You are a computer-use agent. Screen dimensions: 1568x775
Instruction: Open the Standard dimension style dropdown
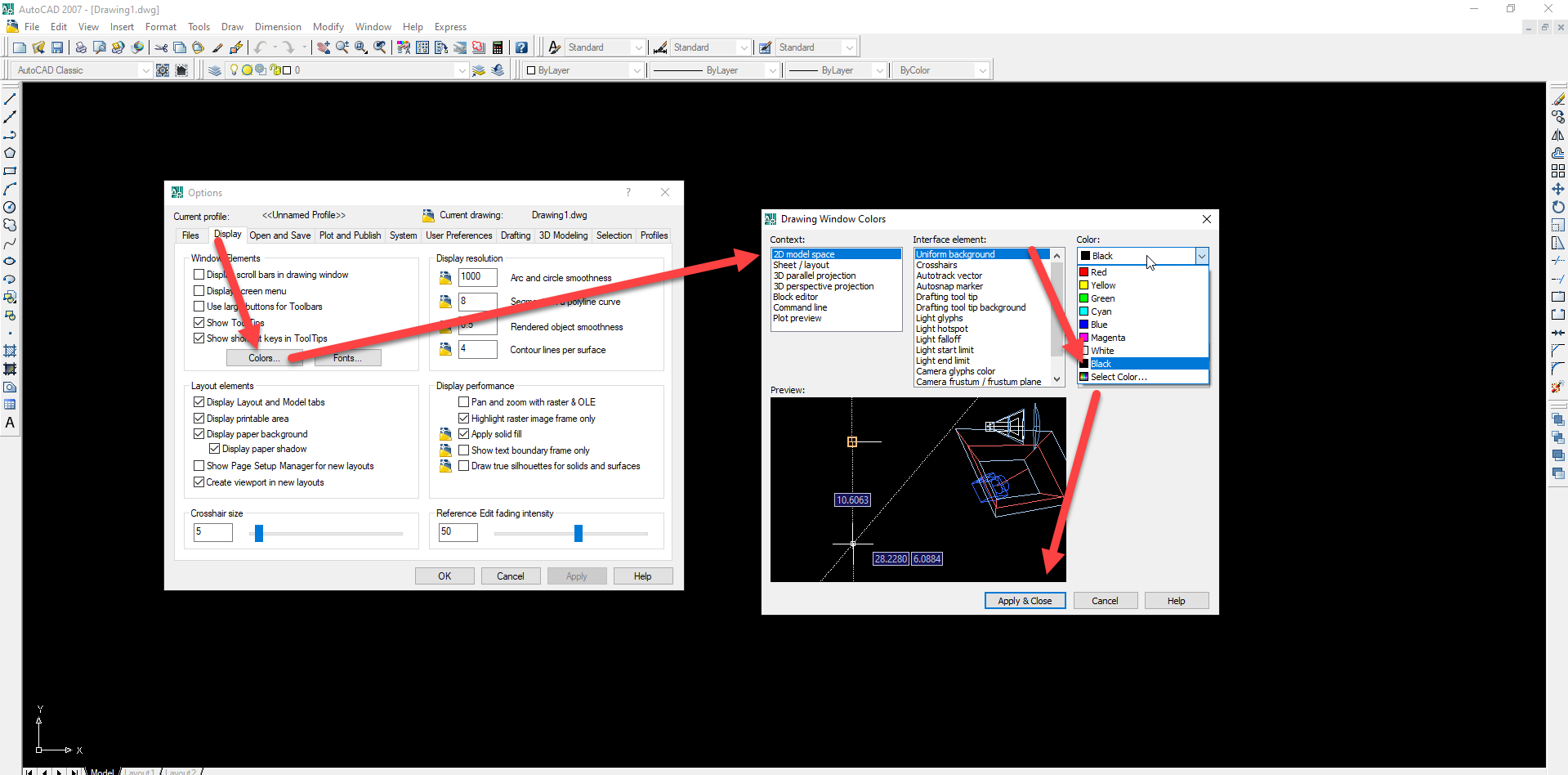[744, 47]
